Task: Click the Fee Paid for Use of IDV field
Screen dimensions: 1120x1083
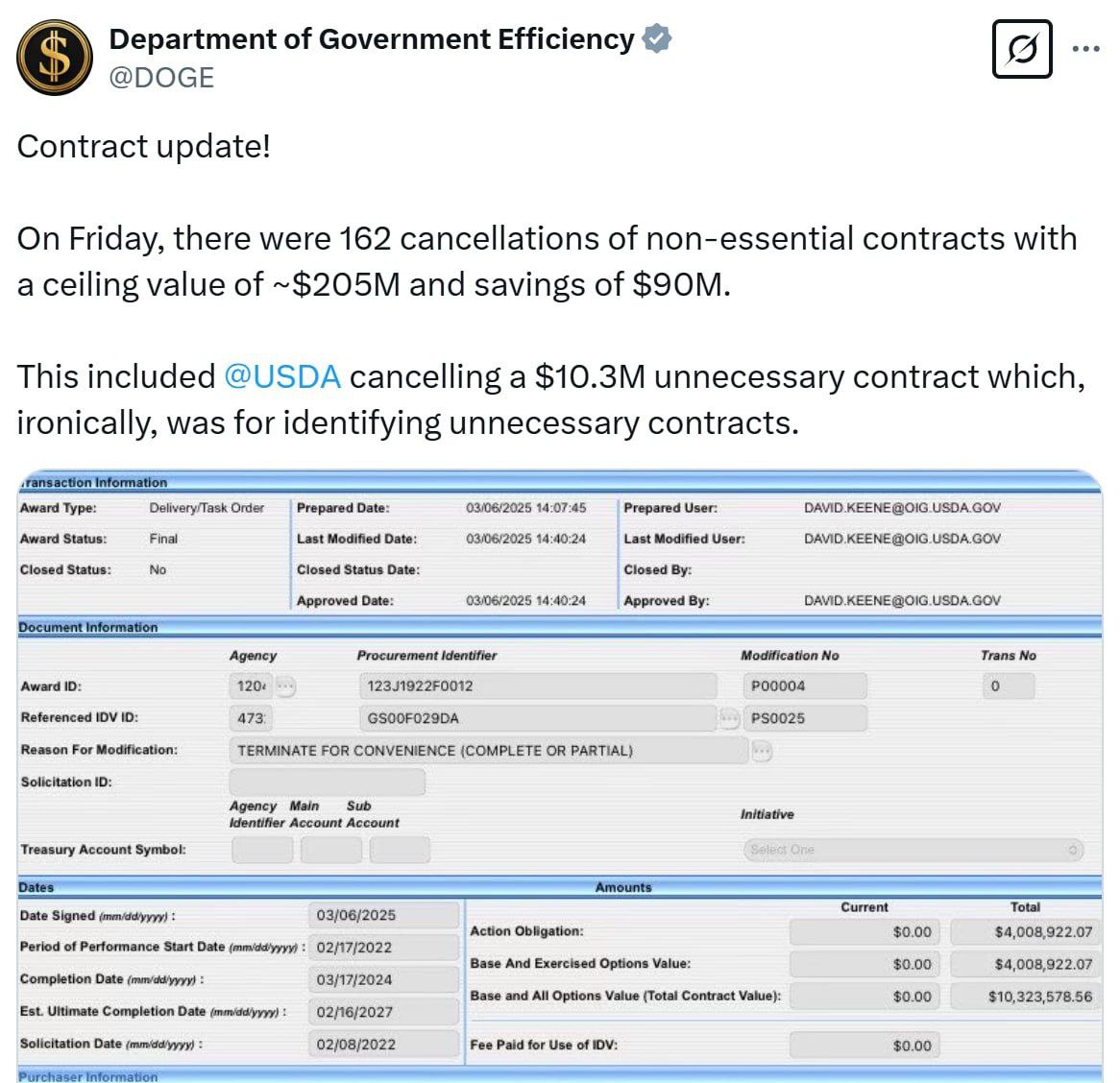Action: click(863, 1046)
